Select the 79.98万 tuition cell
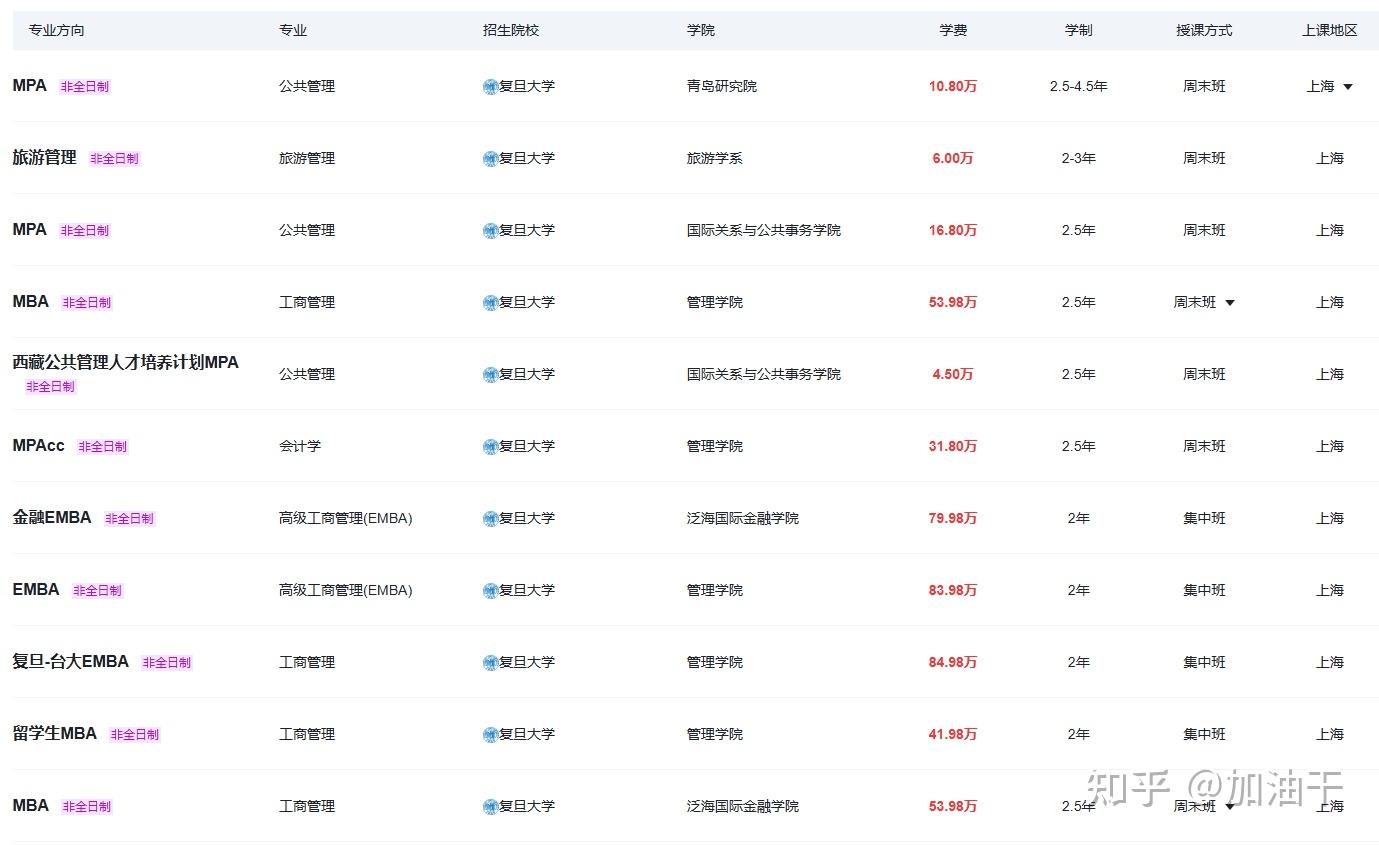 pos(953,519)
